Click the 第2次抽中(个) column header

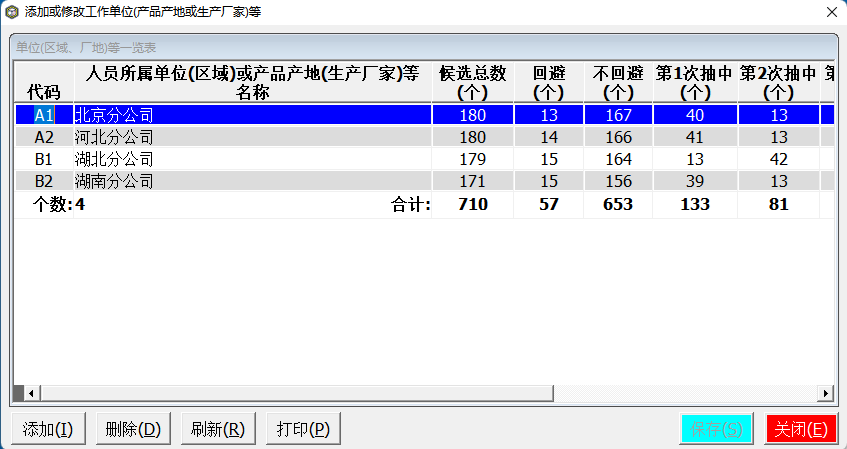[779, 82]
